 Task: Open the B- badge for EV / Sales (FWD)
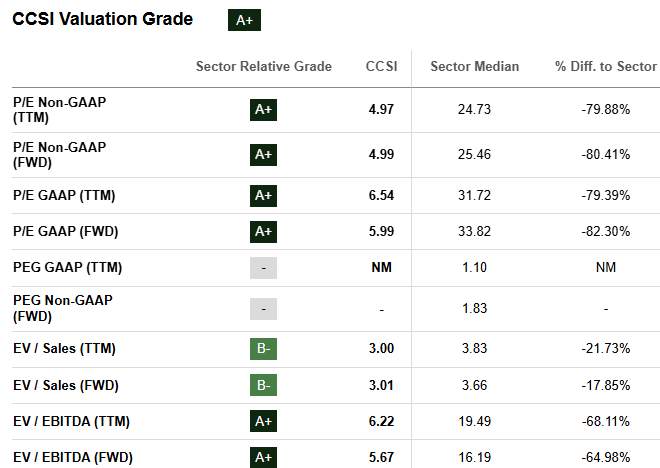pyautogui.click(x=263, y=385)
